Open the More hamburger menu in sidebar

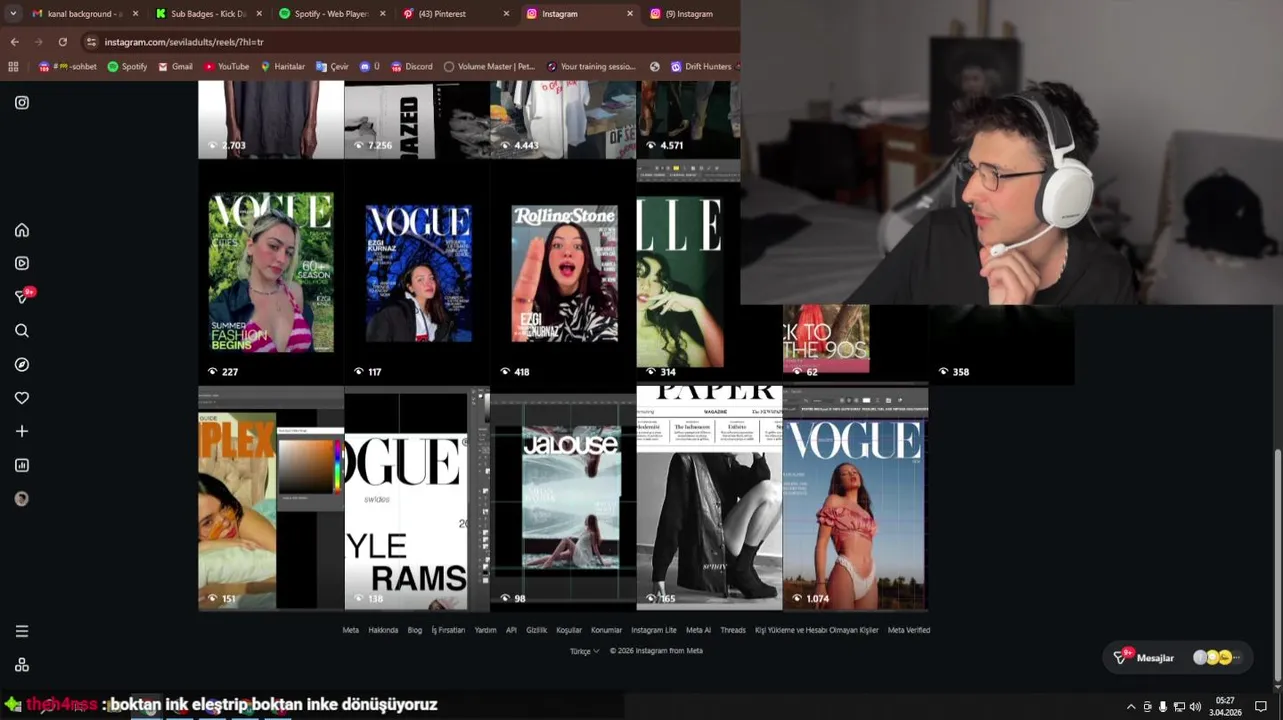click(22, 631)
